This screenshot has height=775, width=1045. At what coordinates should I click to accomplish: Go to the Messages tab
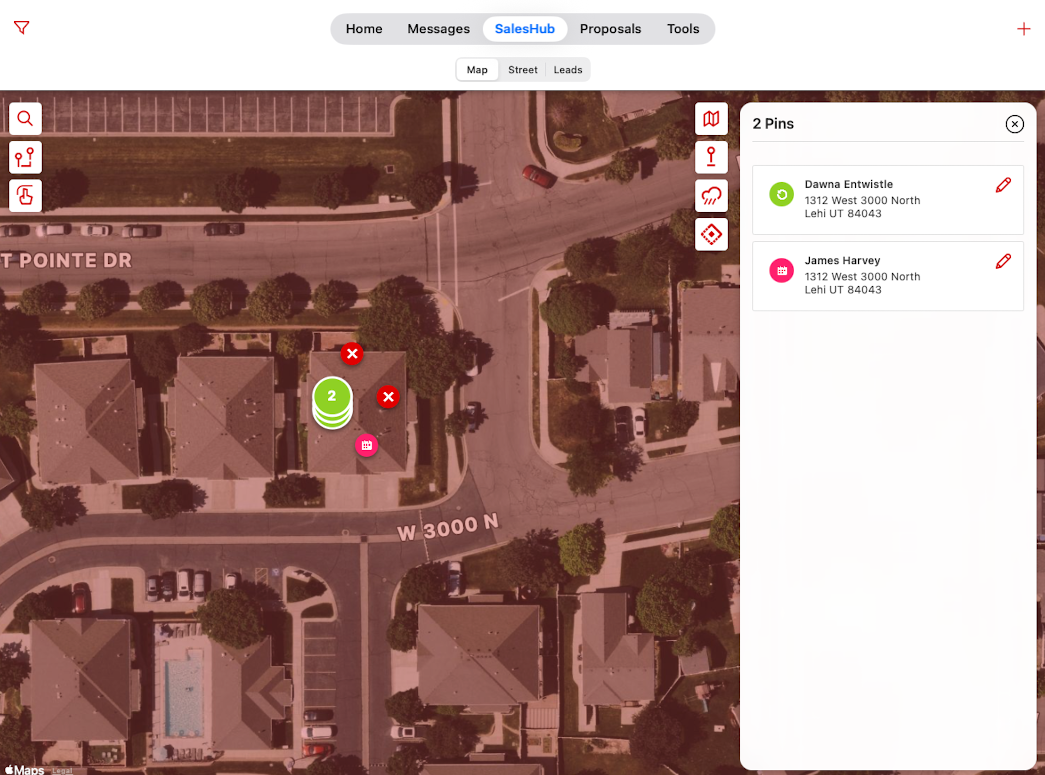click(438, 29)
